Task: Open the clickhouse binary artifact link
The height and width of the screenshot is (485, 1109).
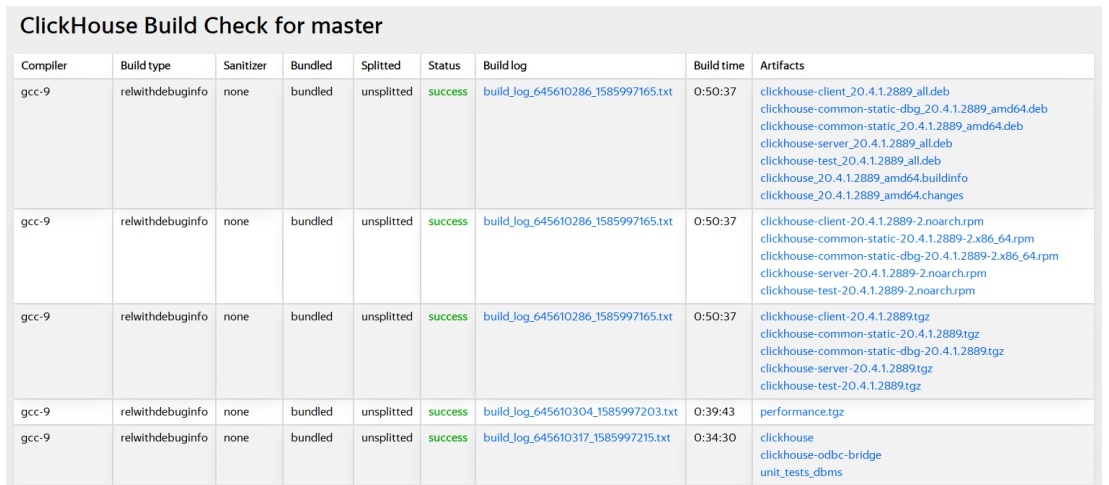Action: pyautogui.click(x=786, y=438)
